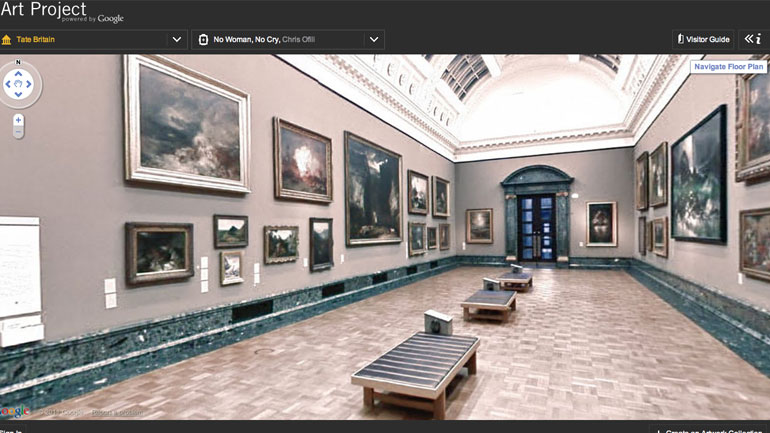Walk toward the blue double doors at the far end
Viewport: 770px width, 433px height.
(537, 227)
